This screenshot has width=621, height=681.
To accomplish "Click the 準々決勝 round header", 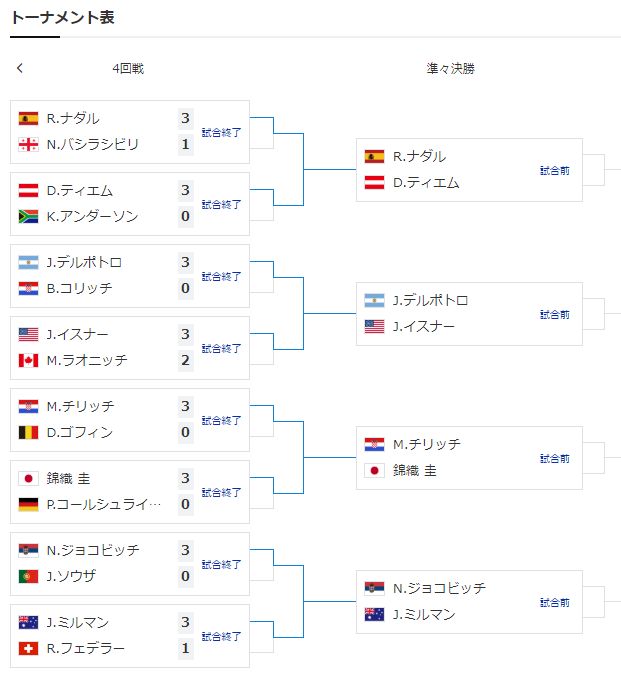I will [x=450, y=69].
